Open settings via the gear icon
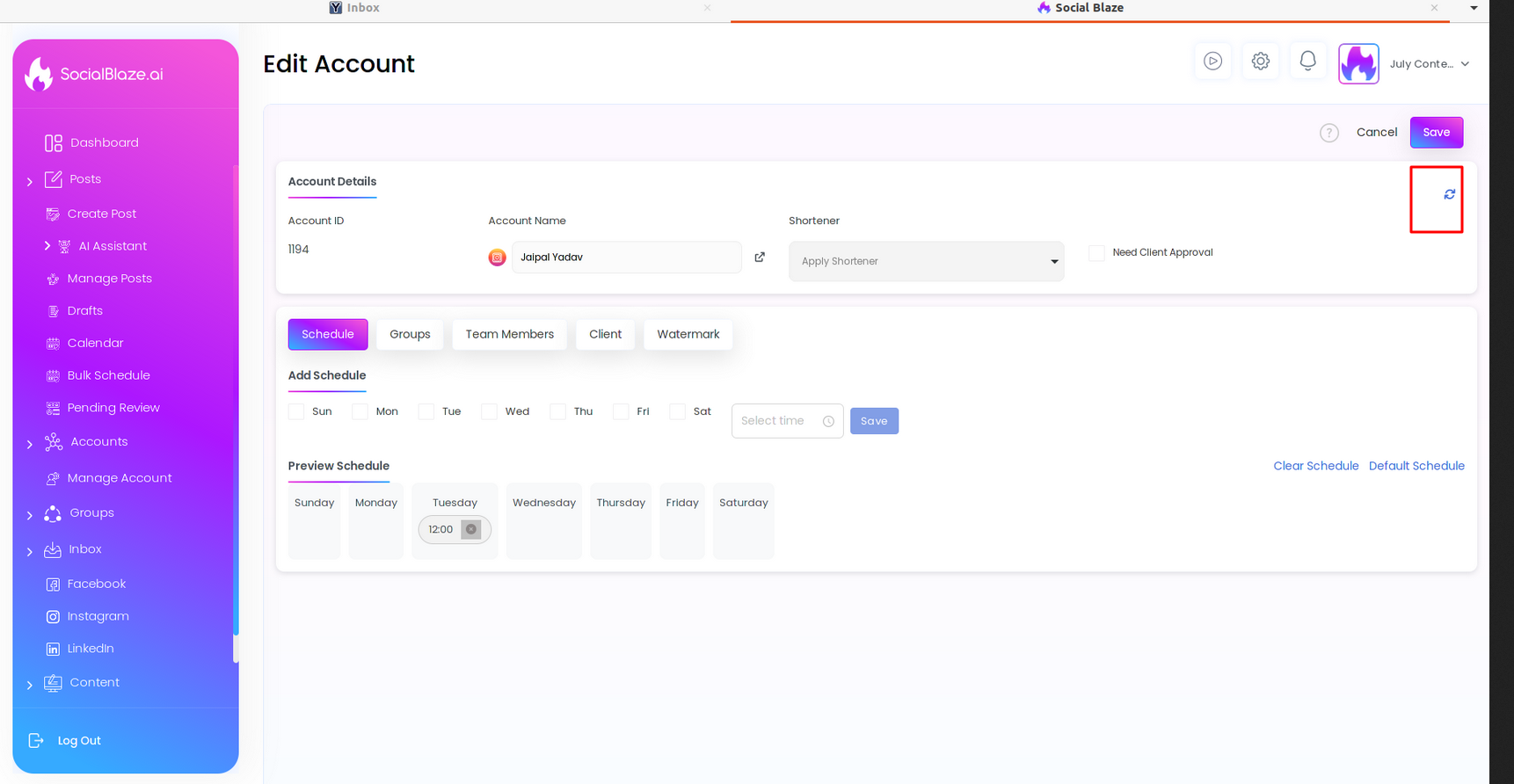 1260,61
